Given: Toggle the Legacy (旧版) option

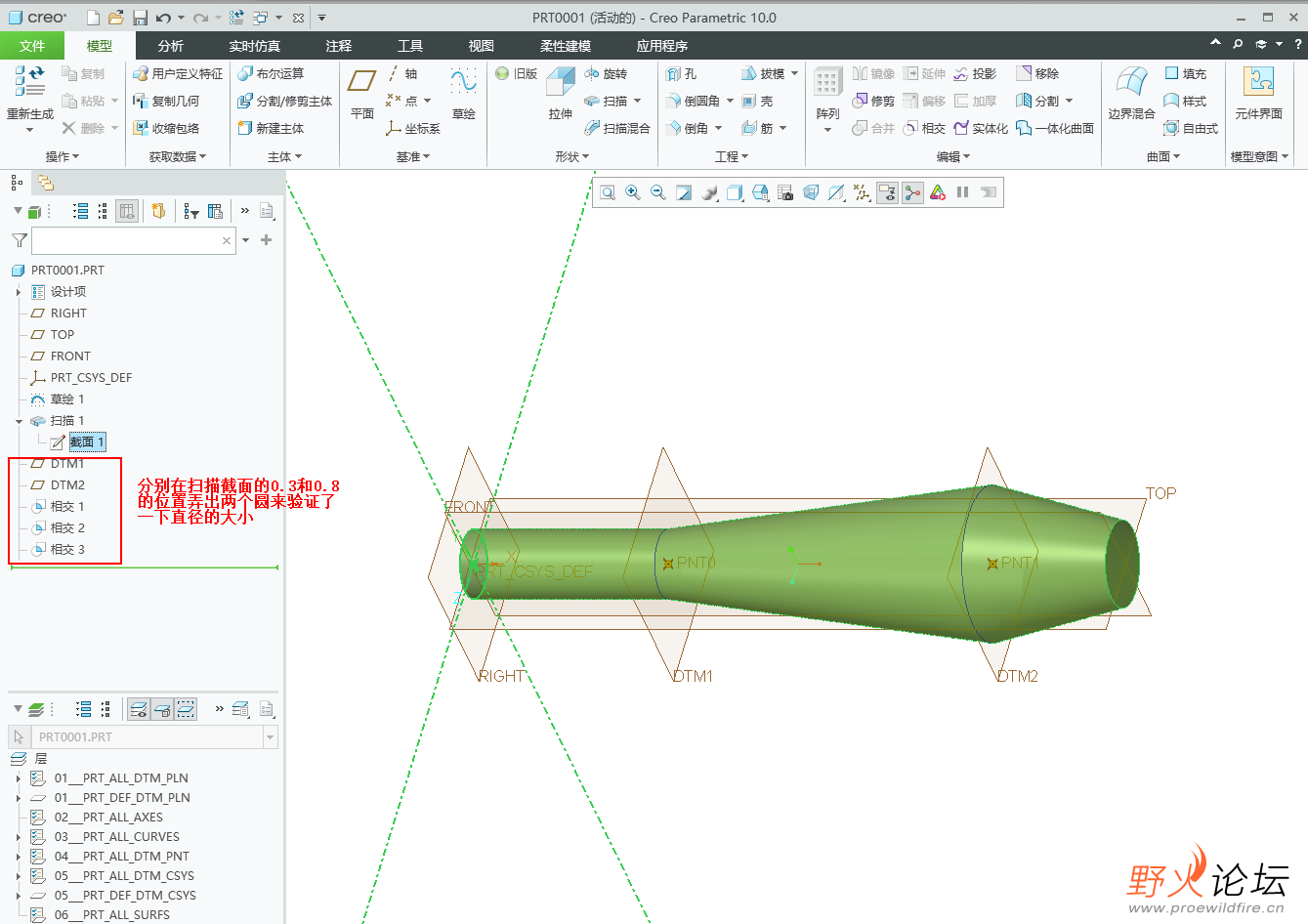Looking at the screenshot, I should [516, 73].
